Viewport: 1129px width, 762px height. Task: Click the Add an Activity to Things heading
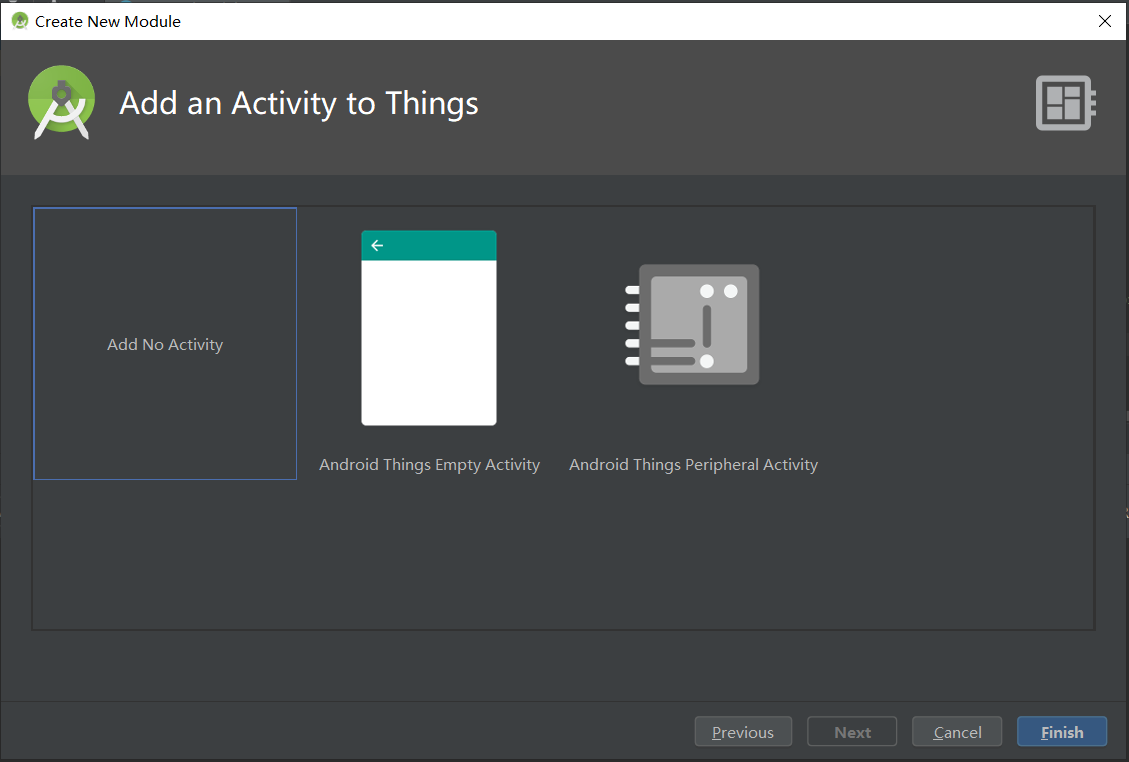[x=299, y=103]
